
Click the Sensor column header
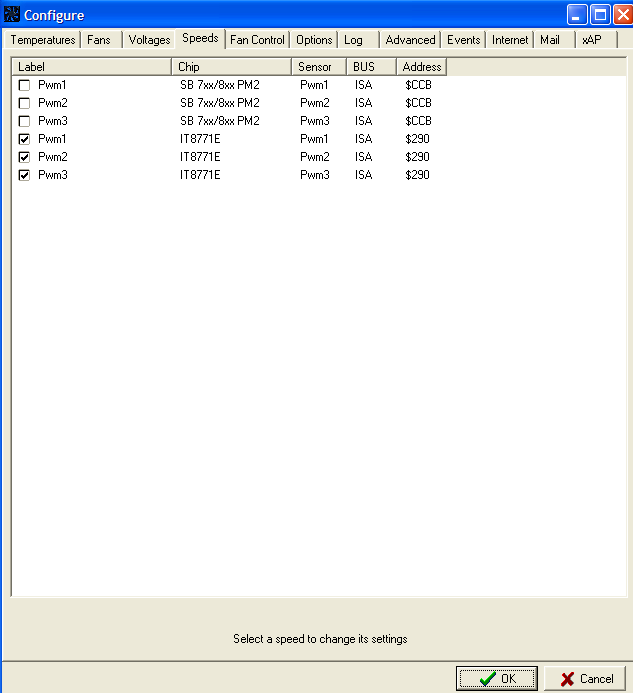tap(319, 67)
